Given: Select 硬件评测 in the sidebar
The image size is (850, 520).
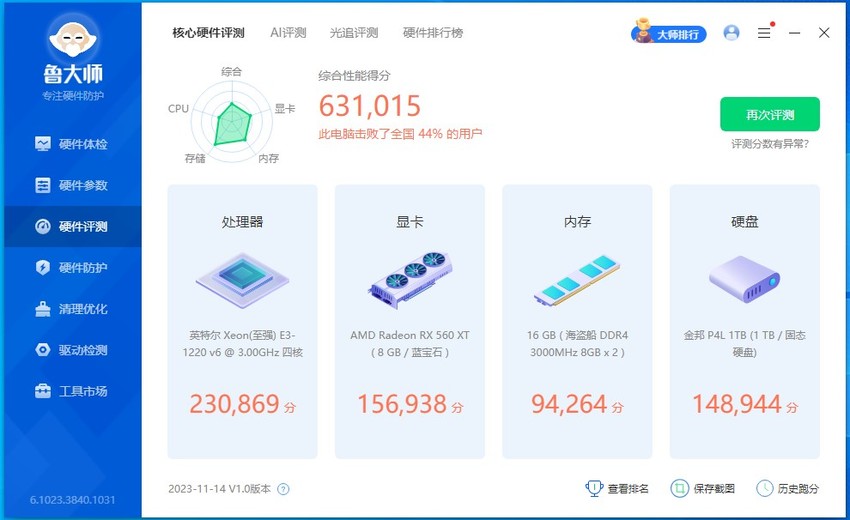Looking at the screenshot, I should (x=73, y=226).
